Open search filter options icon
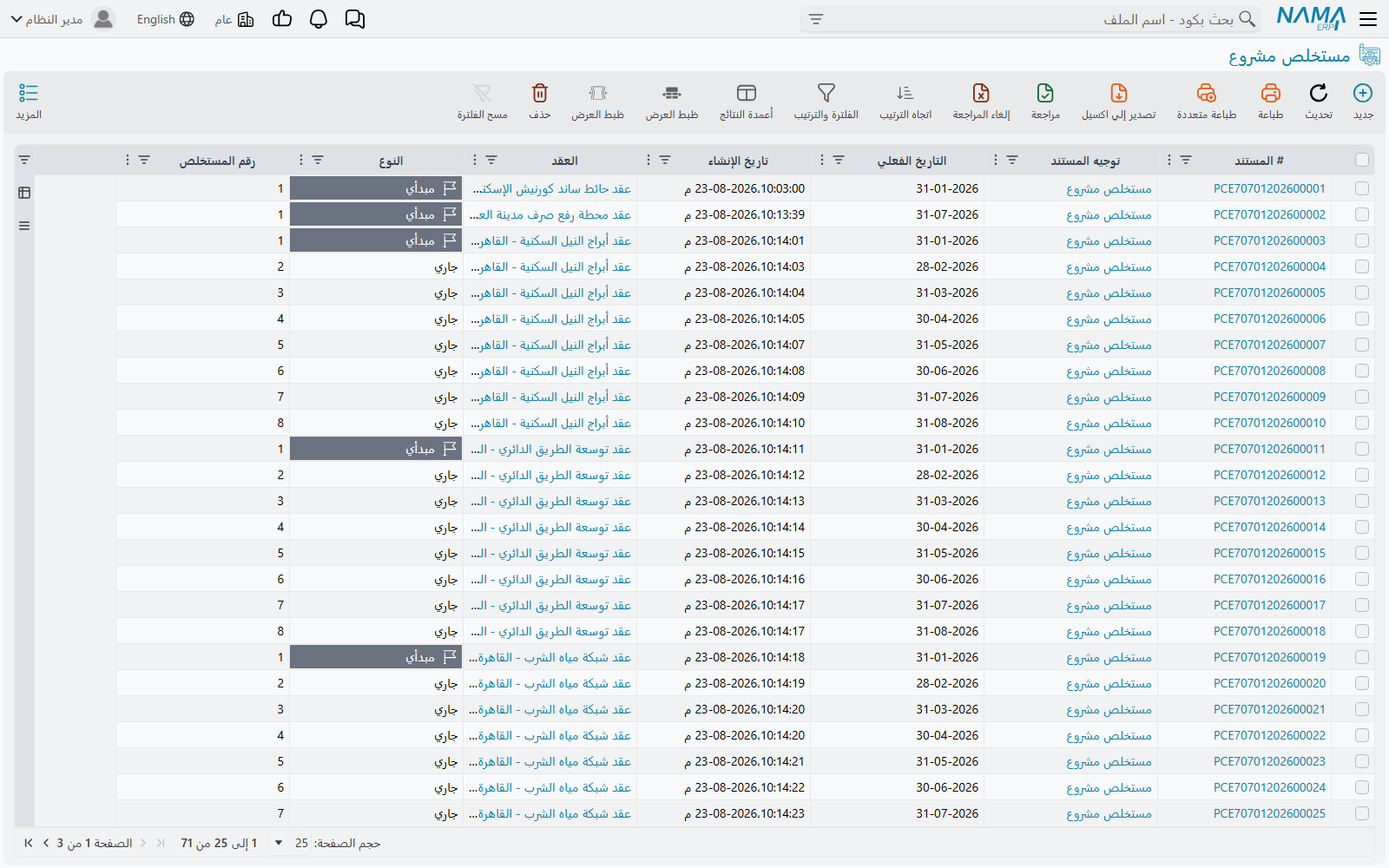This screenshot has height=868, width=1389. (x=816, y=19)
